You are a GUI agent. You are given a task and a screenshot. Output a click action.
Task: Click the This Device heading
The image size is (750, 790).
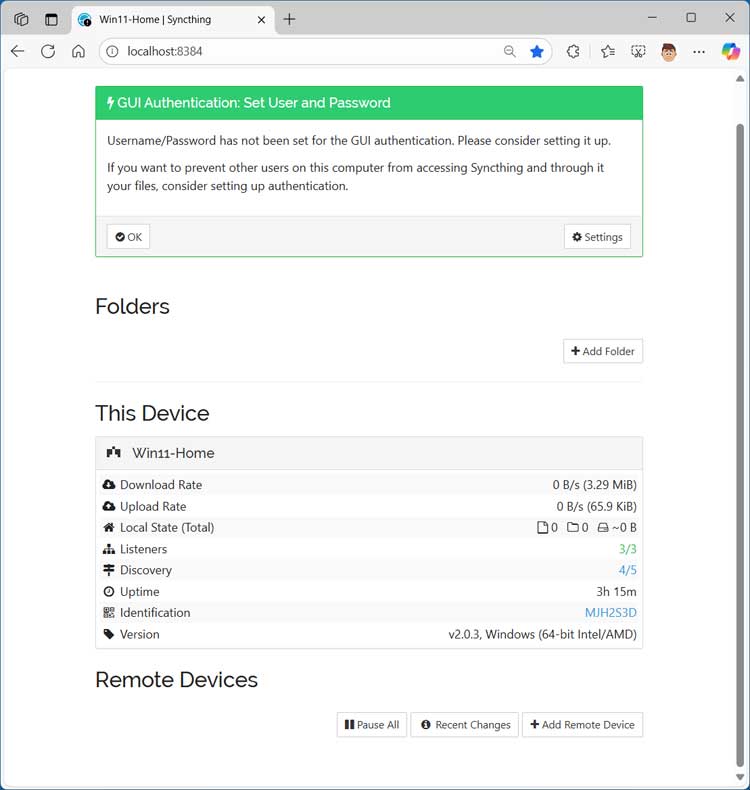coord(152,413)
